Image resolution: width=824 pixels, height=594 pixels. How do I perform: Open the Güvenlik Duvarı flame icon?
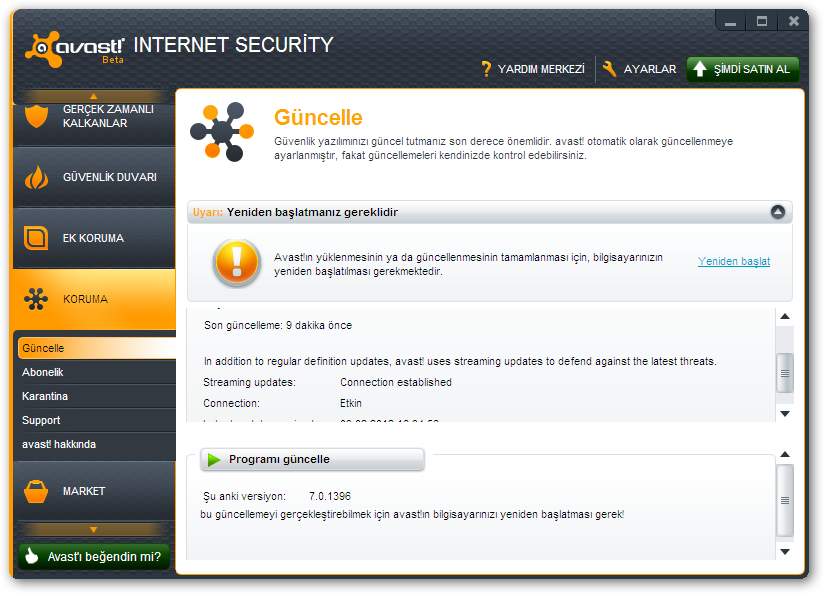(37, 178)
